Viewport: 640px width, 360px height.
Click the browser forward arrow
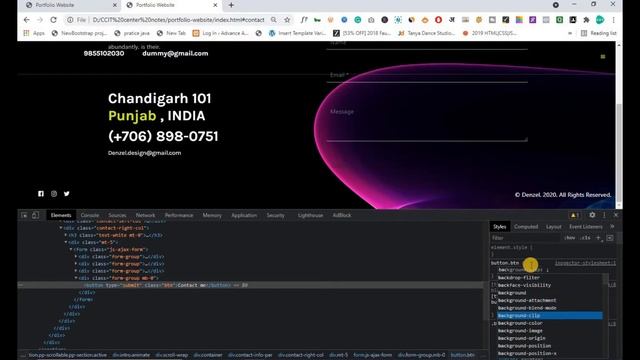[40, 20]
